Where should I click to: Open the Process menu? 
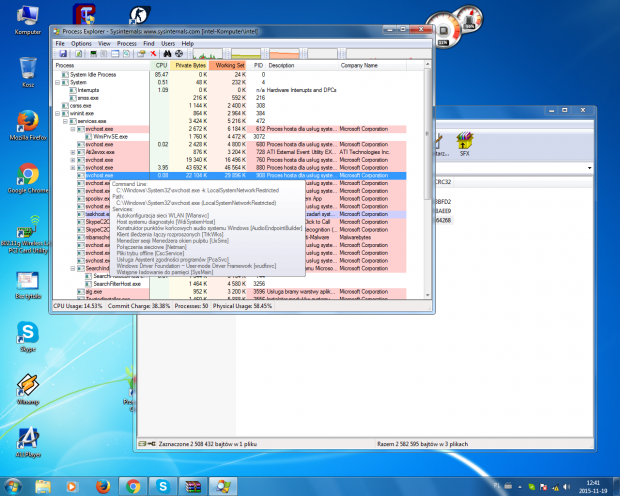[127, 44]
